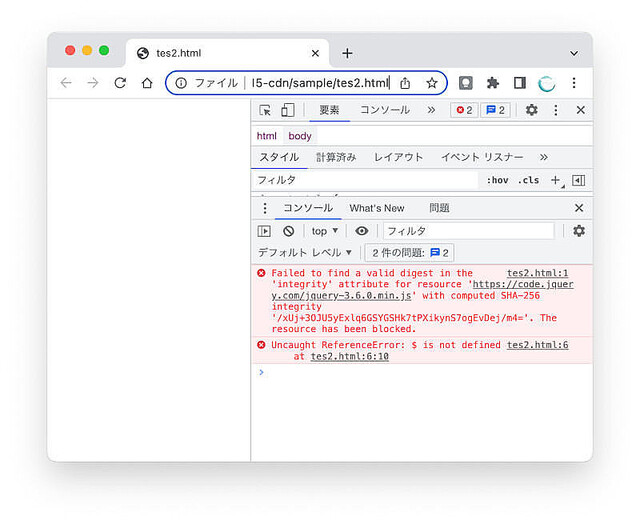Image resolution: width=640 pixels, height=524 pixels.
Task: Show more DevTools tabs chevron
Action: (431, 110)
